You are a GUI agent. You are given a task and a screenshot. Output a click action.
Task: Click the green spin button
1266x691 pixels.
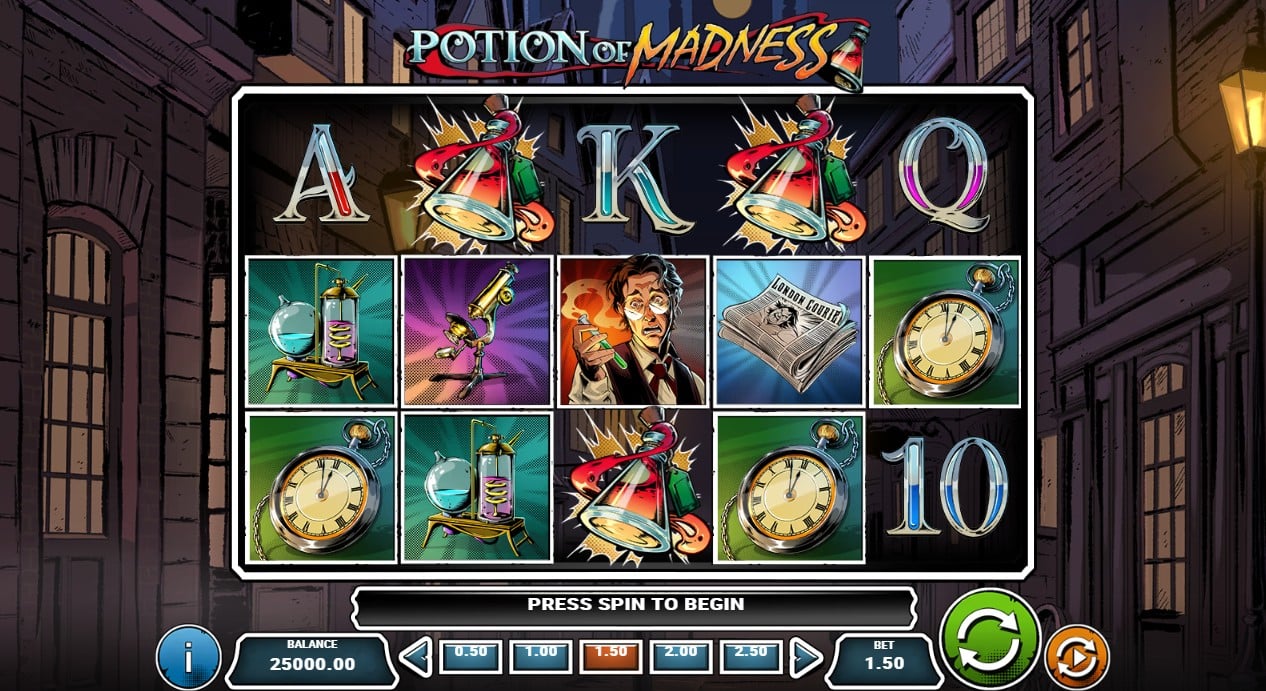989,640
